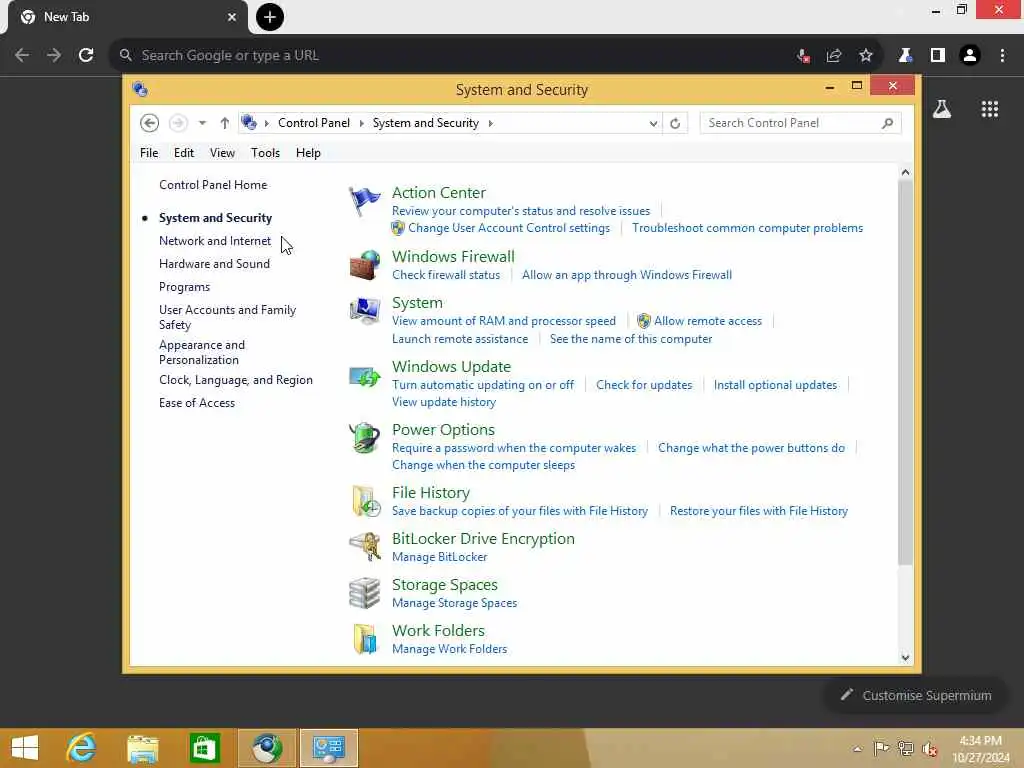
Task: Open File Explorer from the taskbar
Action: 143,748
